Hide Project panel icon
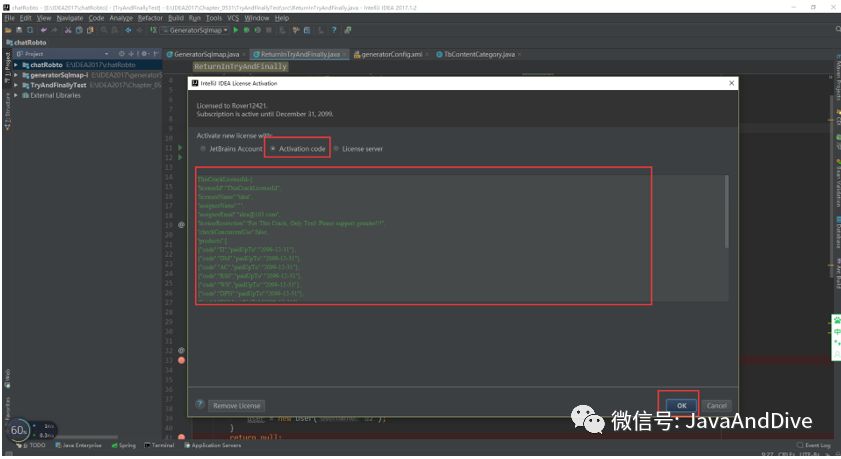Viewport: 841px width, 459px height. (x=156, y=54)
